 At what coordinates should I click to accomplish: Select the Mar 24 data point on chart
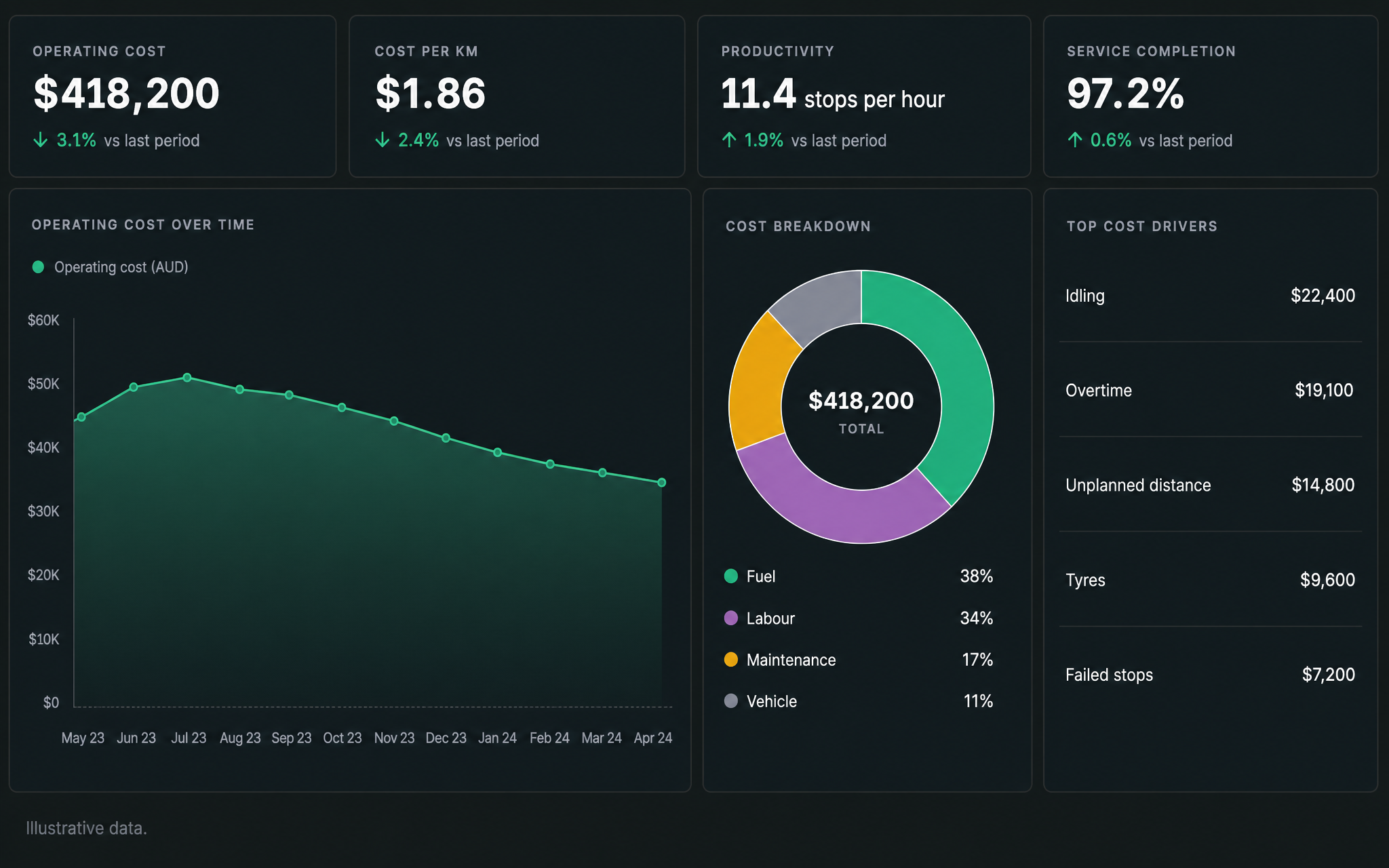pyautogui.click(x=602, y=473)
